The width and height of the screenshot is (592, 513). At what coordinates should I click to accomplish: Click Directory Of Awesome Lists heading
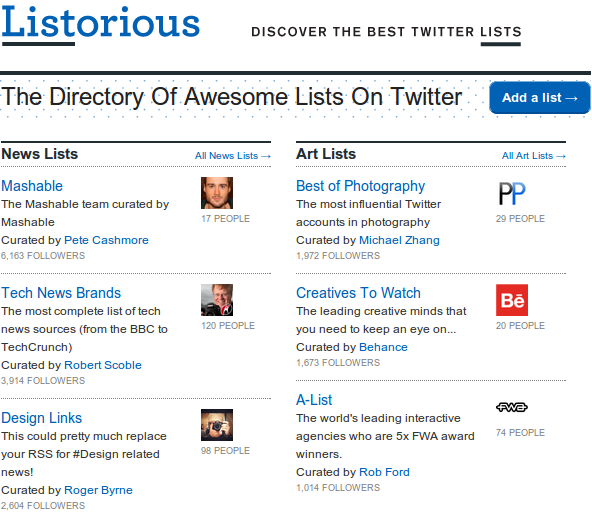click(232, 97)
